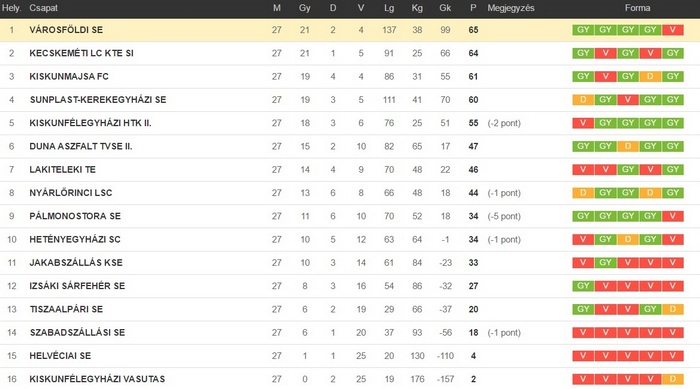Click Izsáki Sárfehér SE's green GY form badge
This screenshot has height=389, width=700.
point(583,286)
